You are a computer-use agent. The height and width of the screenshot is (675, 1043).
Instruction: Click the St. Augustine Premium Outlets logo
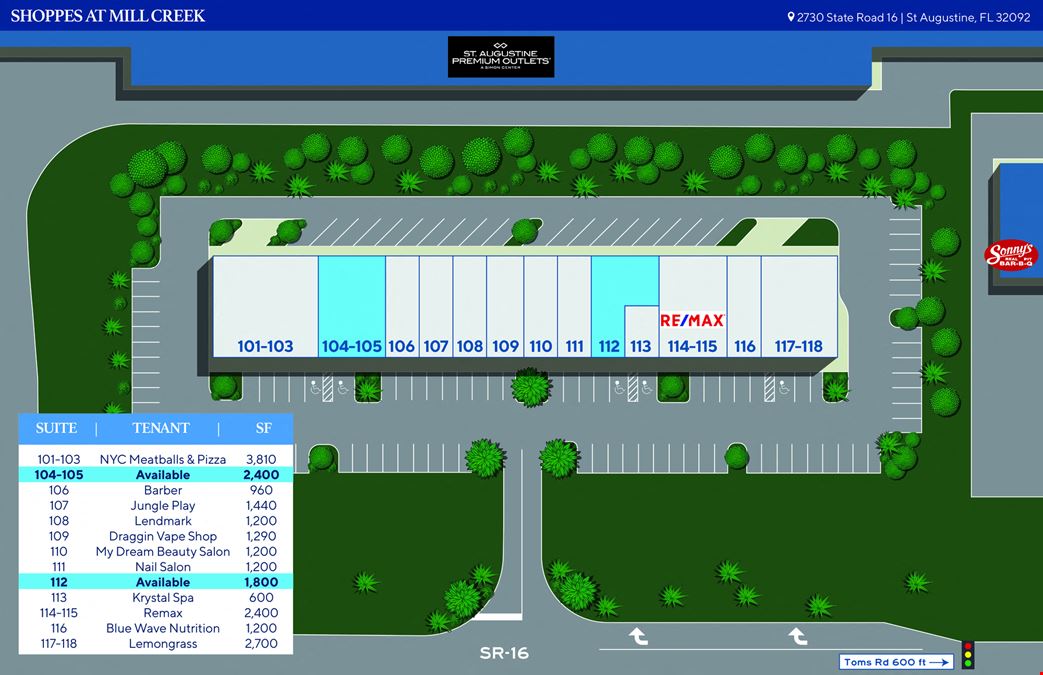[x=501, y=57]
